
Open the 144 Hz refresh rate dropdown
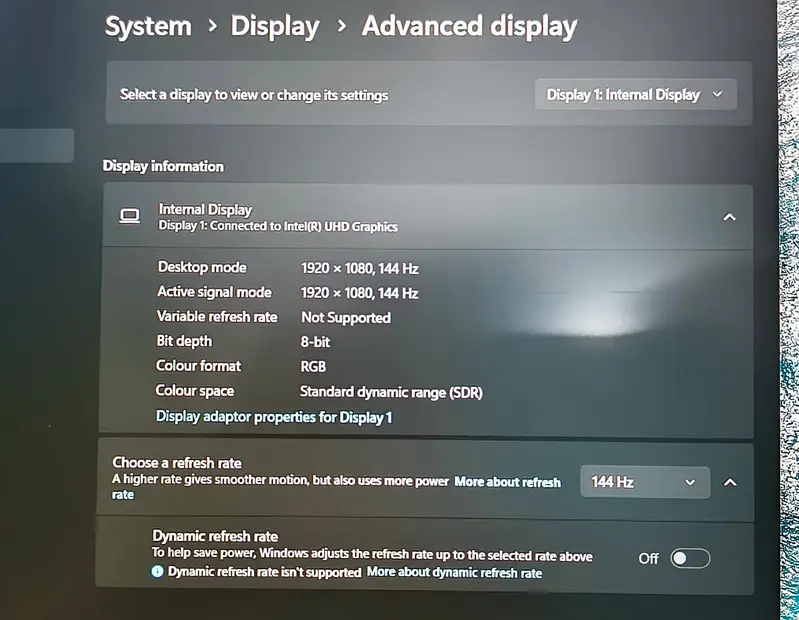(645, 482)
